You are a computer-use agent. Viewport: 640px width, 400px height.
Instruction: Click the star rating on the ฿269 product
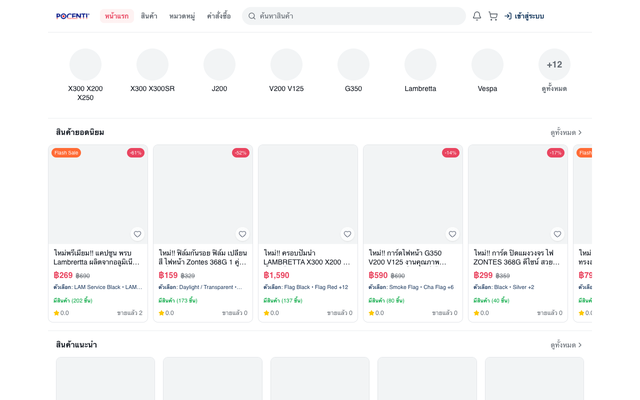[x=61, y=313]
